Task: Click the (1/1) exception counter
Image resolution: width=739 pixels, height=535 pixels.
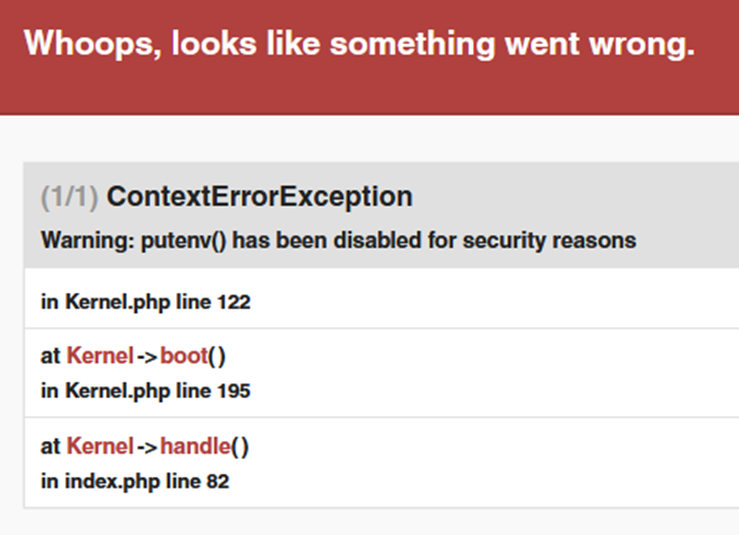Action: click(69, 197)
